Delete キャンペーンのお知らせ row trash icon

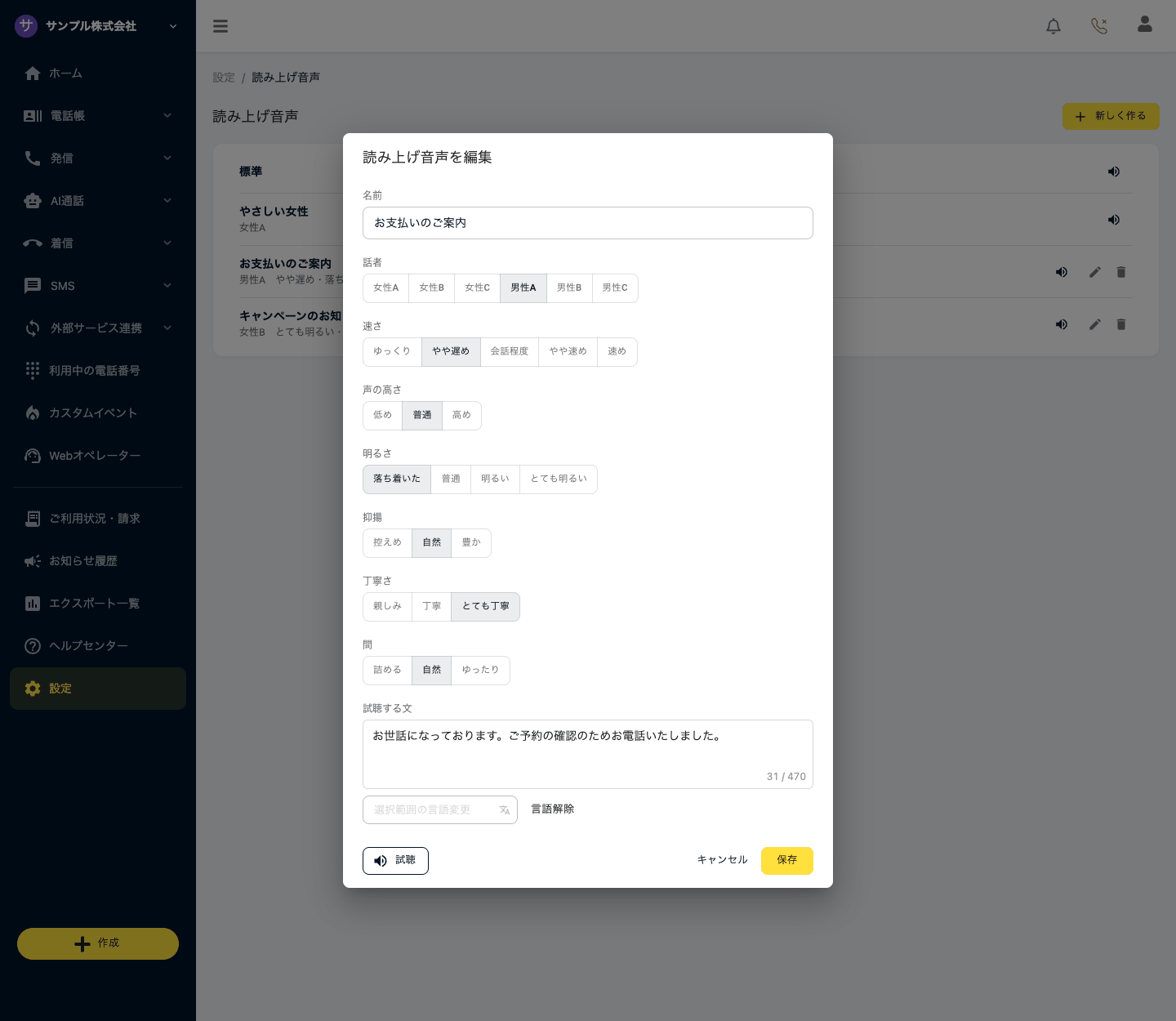[x=1121, y=324]
